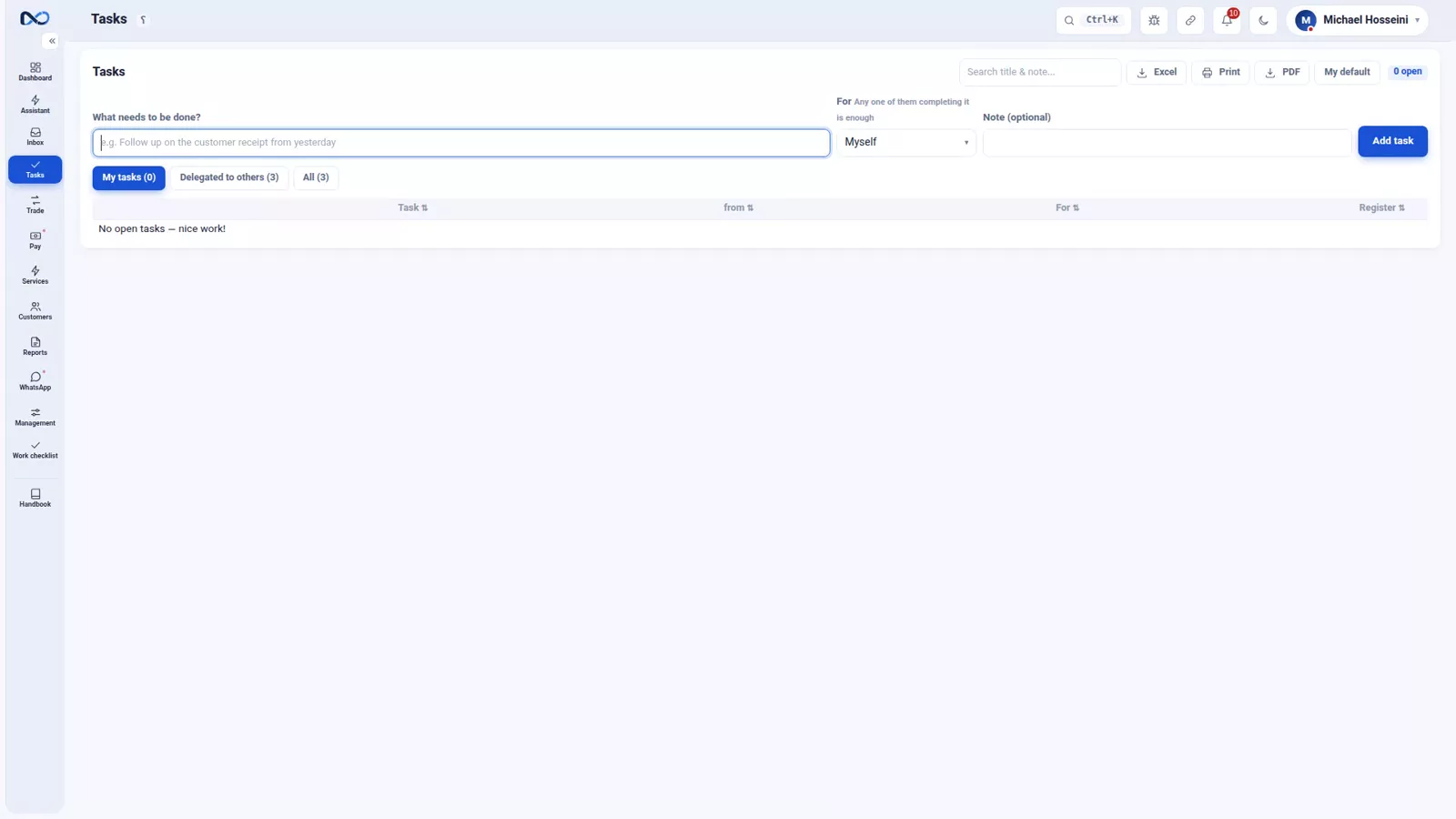This screenshot has height=819, width=1456.
Task: Open the Handbook in the sidebar
Action: [35, 498]
